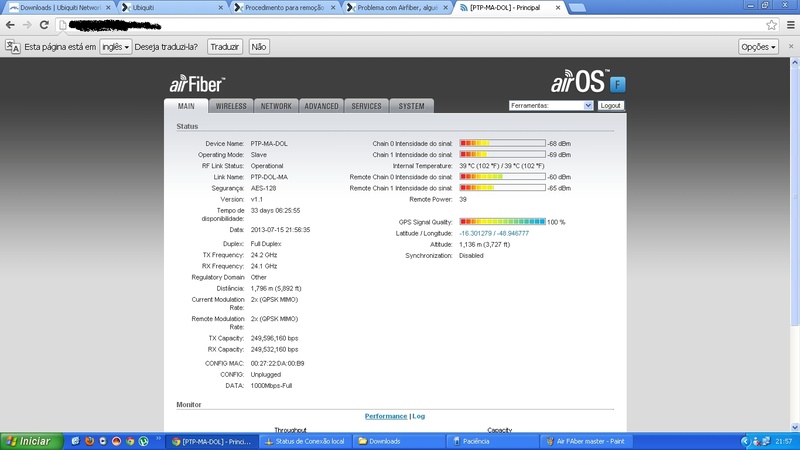Switch to Procedimento para remoção browser tab

[x=284, y=8]
